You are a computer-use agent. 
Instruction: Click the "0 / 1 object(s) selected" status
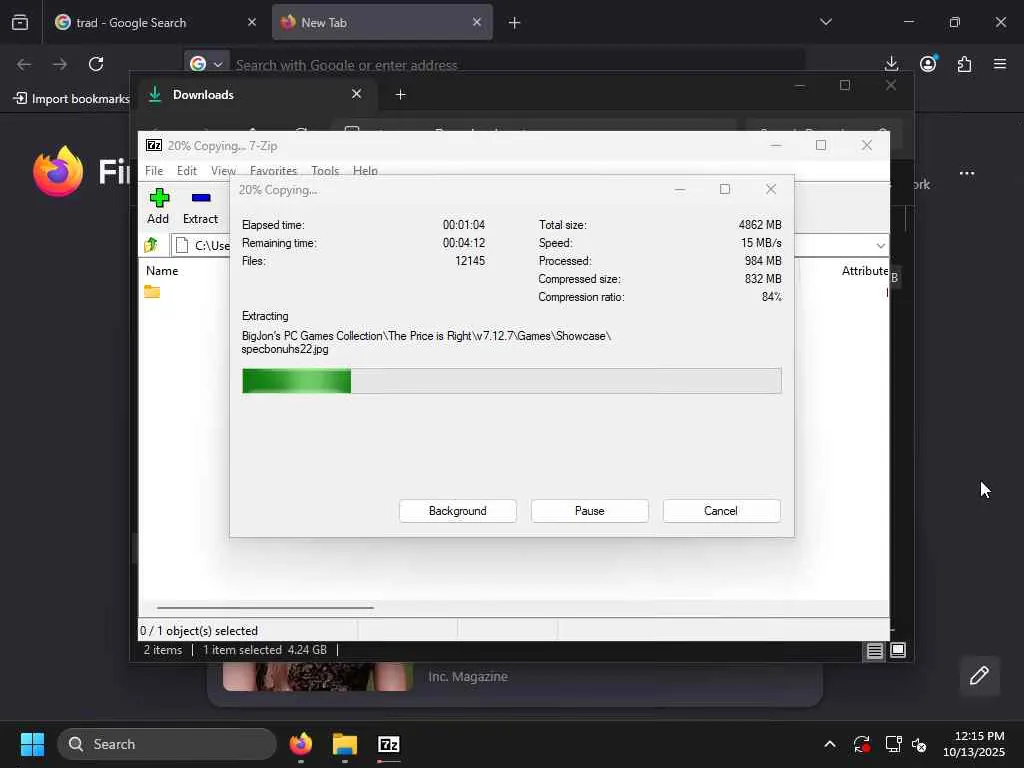point(199,631)
